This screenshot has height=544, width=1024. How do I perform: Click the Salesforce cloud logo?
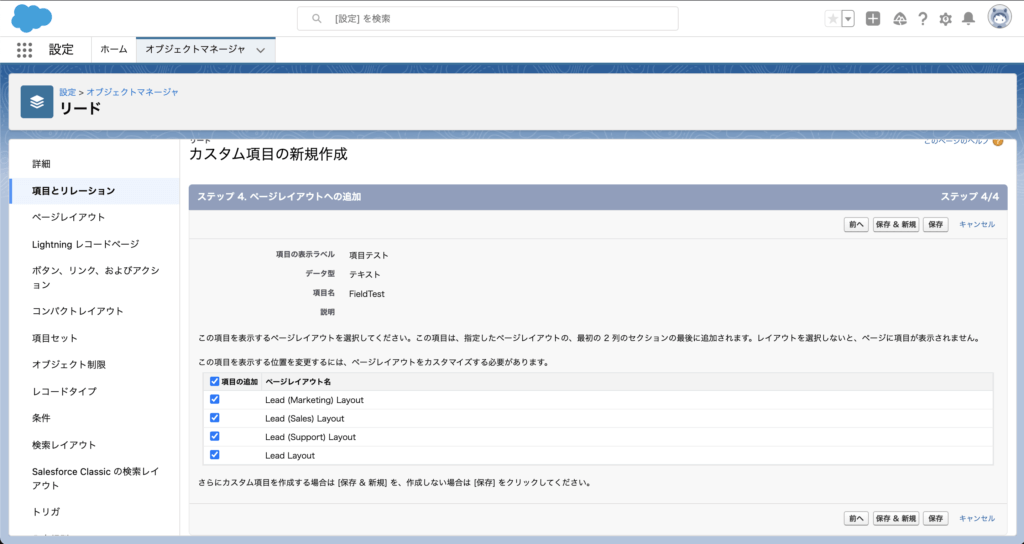[x=31, y=18]
